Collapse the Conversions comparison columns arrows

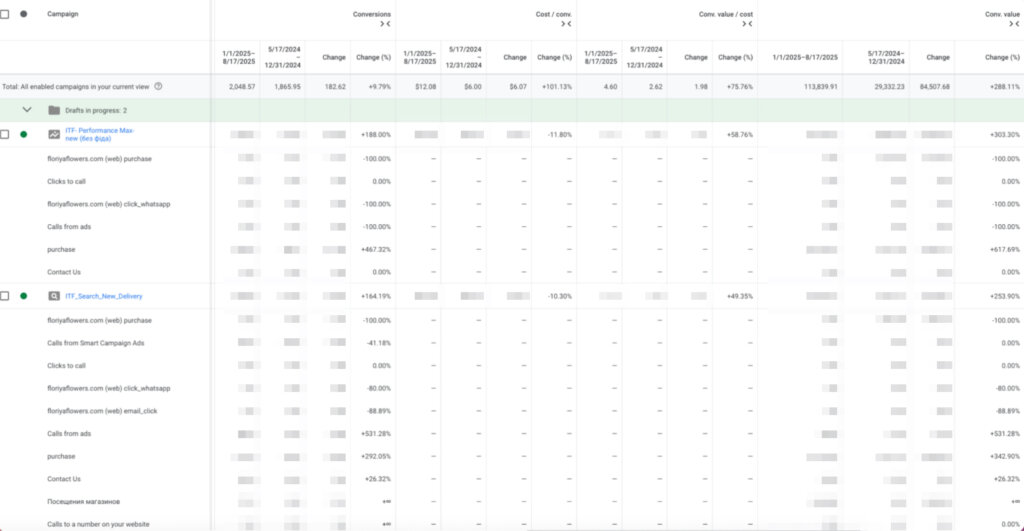(384, 24)
